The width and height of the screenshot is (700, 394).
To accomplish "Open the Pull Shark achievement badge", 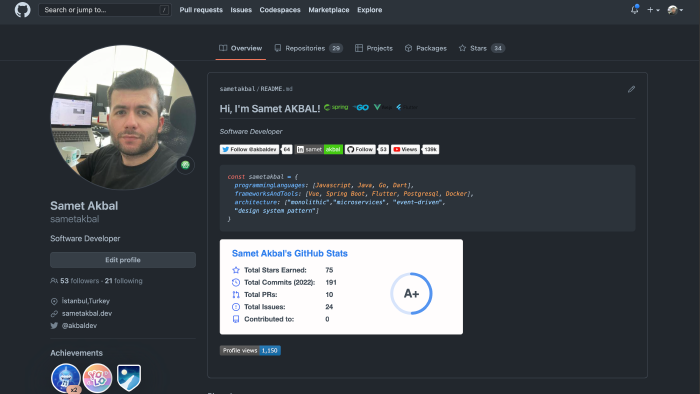I will click(x=66, y=378).
